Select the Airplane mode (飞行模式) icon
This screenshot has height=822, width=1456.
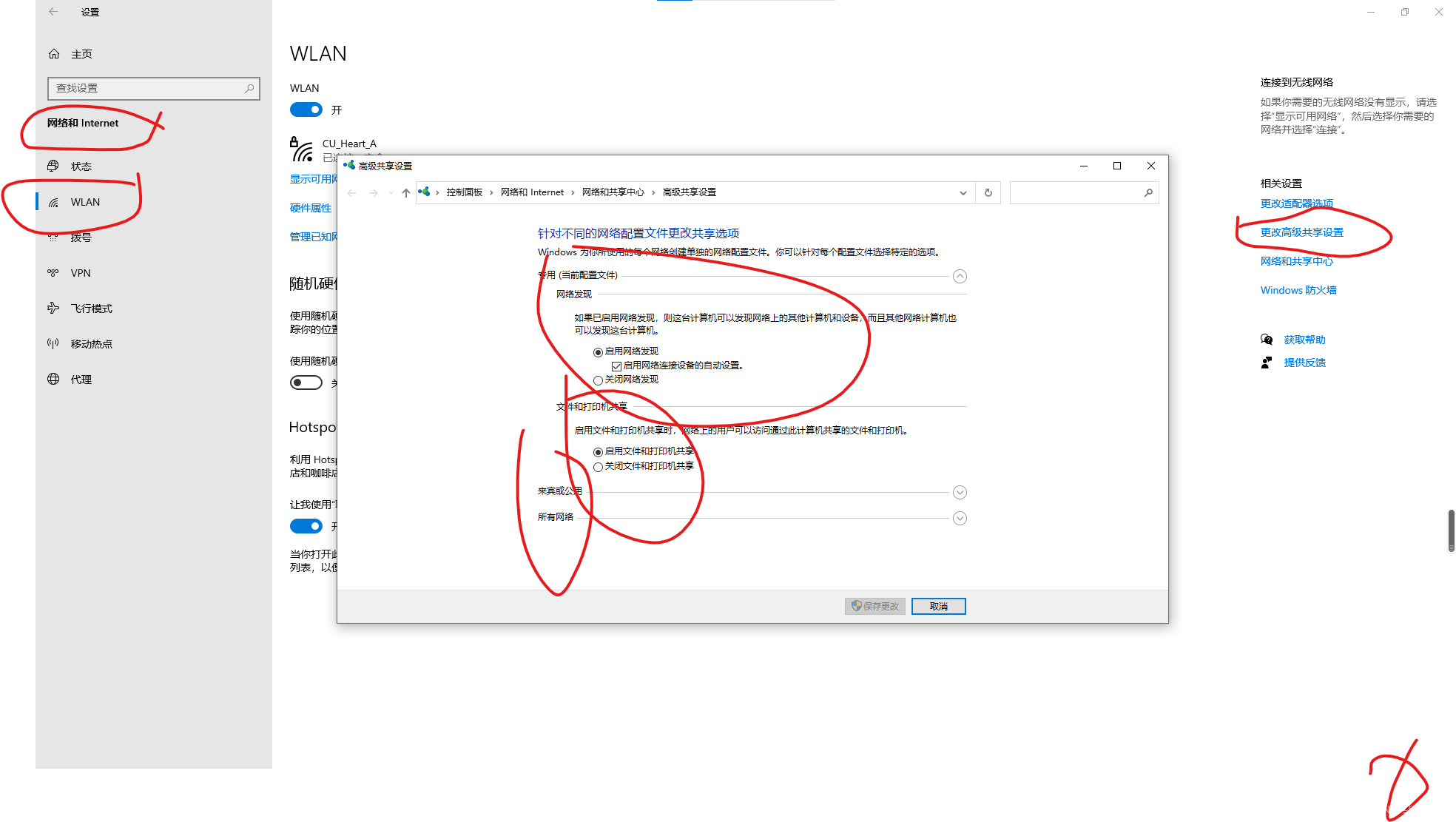[53, 309]
